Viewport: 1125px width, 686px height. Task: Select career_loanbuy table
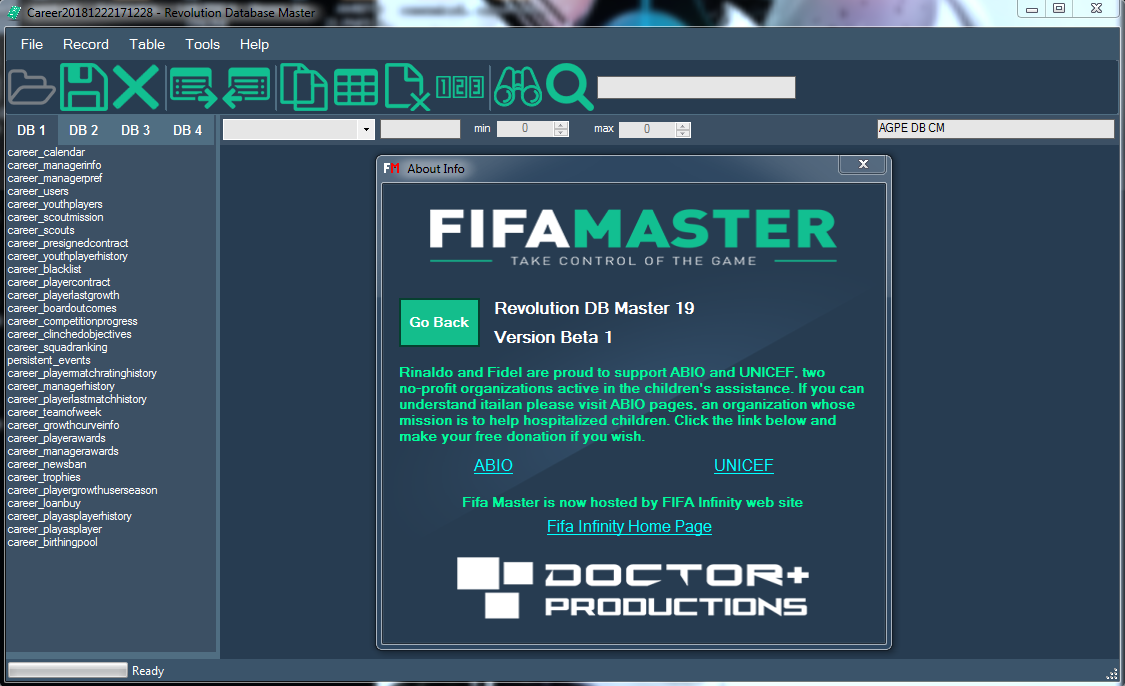pos(44,503)
